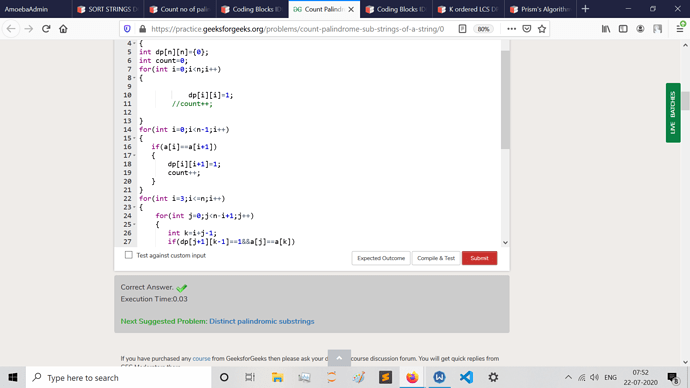
Task: Open Visual Studio Code from the taskbar
Action: coord(466,377)
